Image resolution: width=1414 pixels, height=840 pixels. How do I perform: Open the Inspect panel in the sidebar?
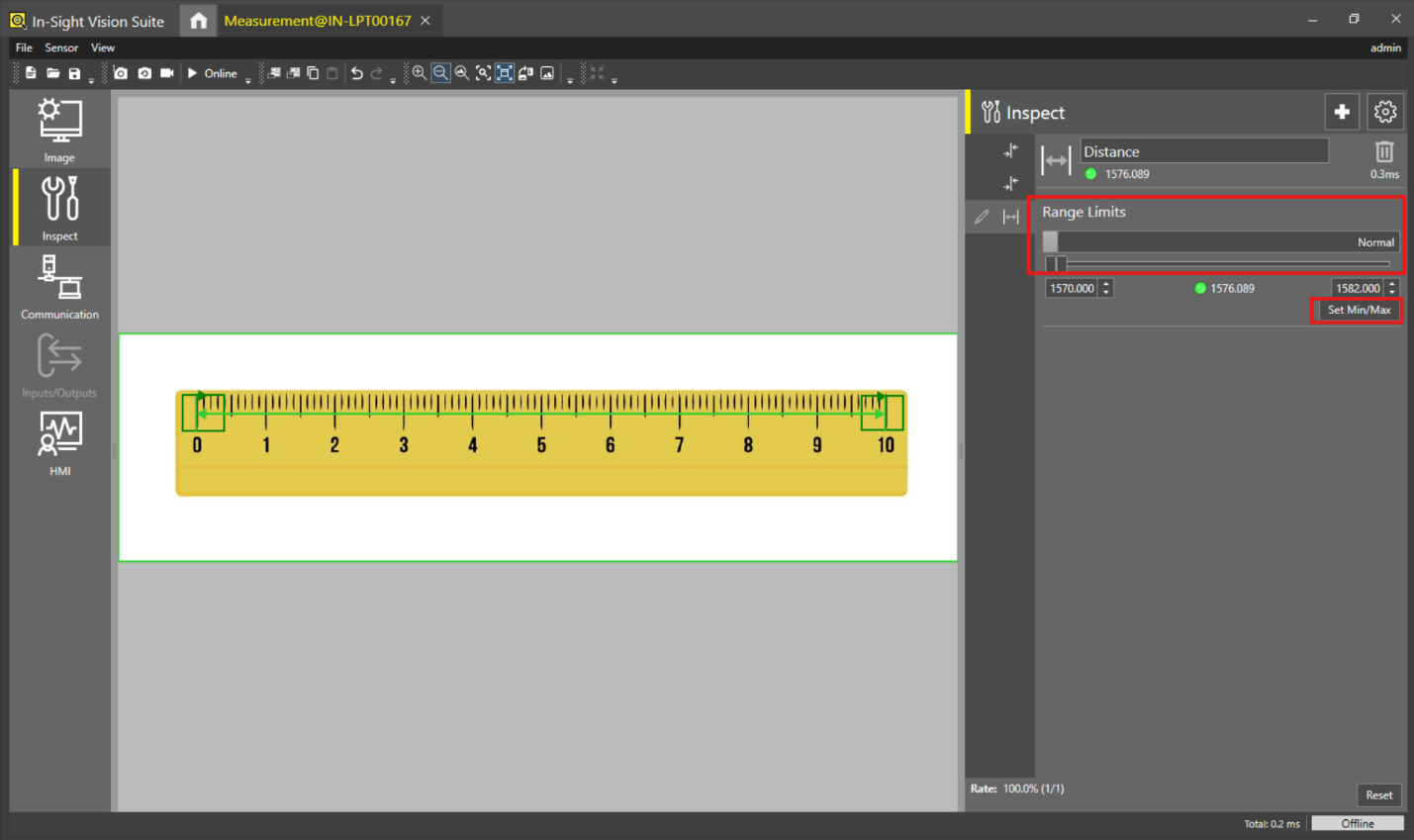(58, 207)
